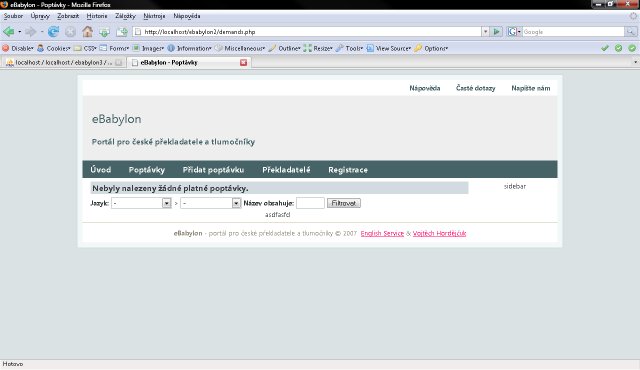
Task: Open the Nápověda link on the page
Action: [424, 88]
